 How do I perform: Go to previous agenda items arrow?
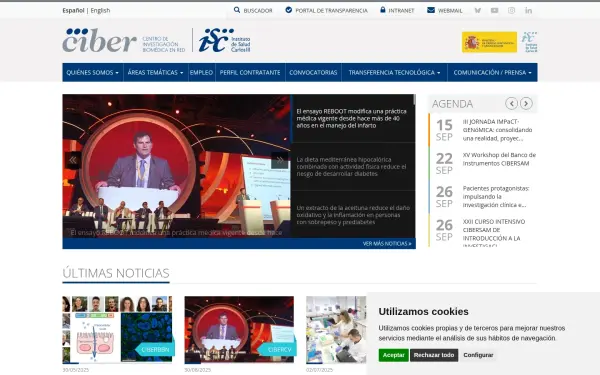tap(511, 103)
